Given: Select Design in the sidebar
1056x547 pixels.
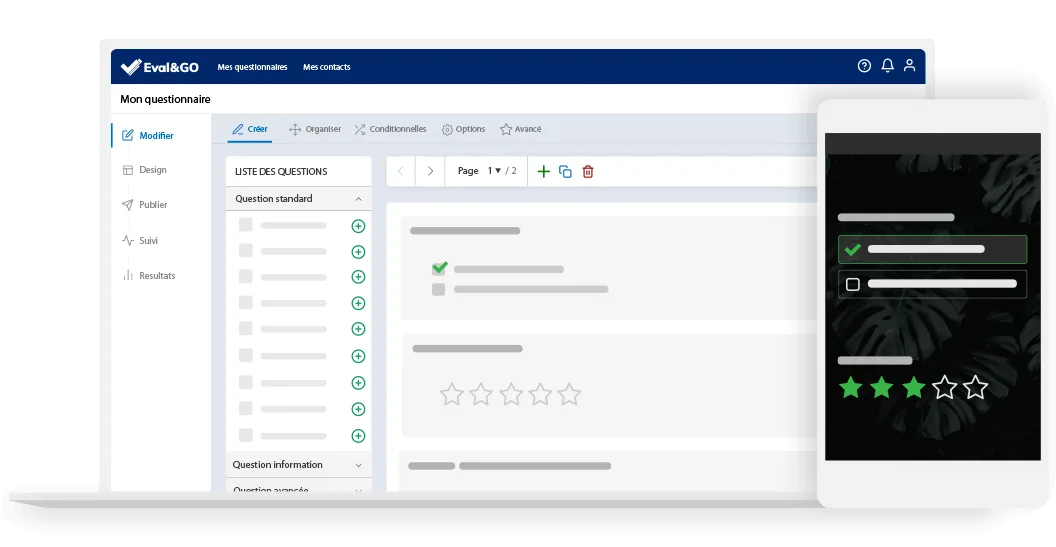Looking at the screenshot, I should [x=144, y=170].
